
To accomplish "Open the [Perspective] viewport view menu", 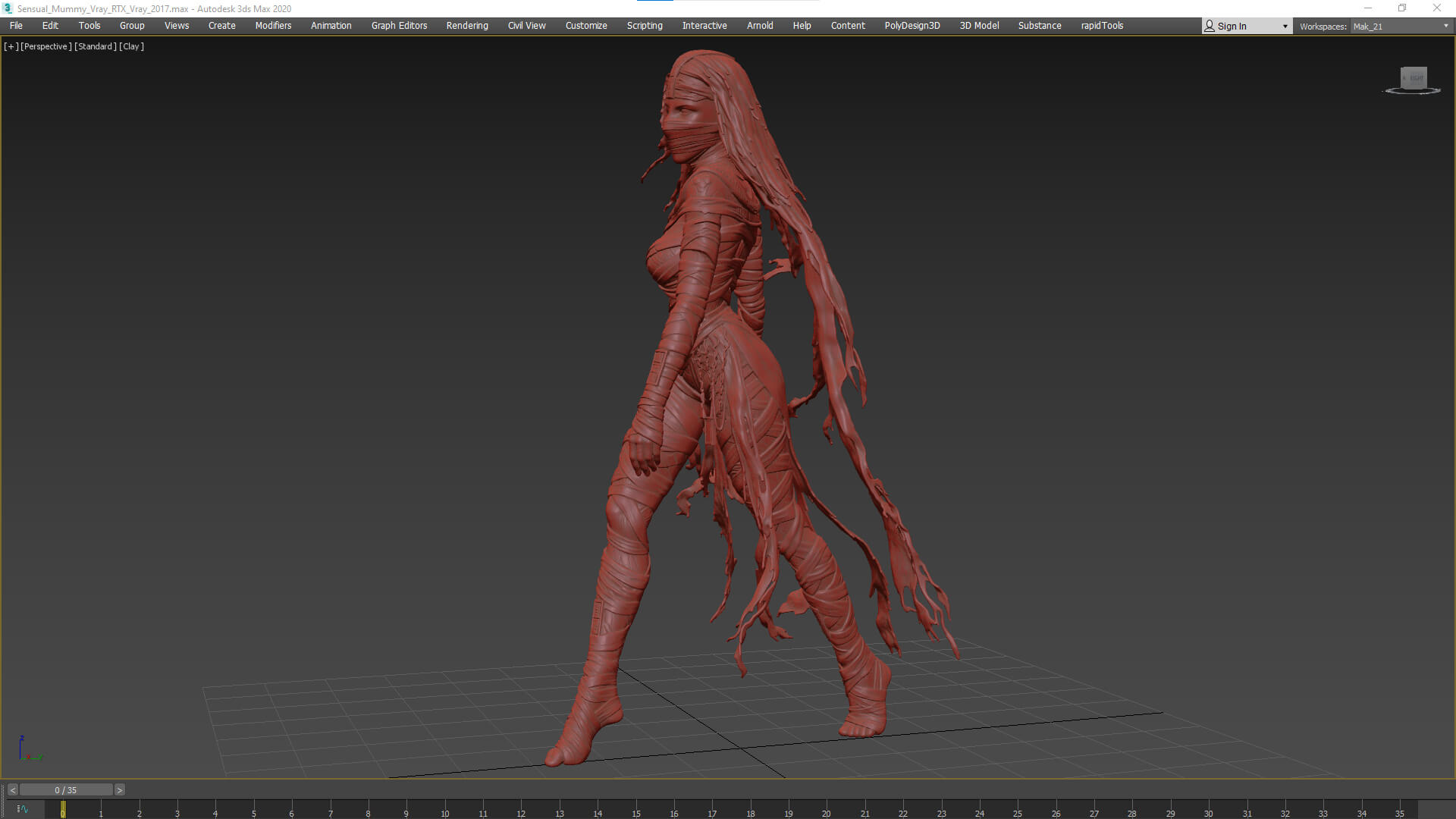I will coord(46,46).
